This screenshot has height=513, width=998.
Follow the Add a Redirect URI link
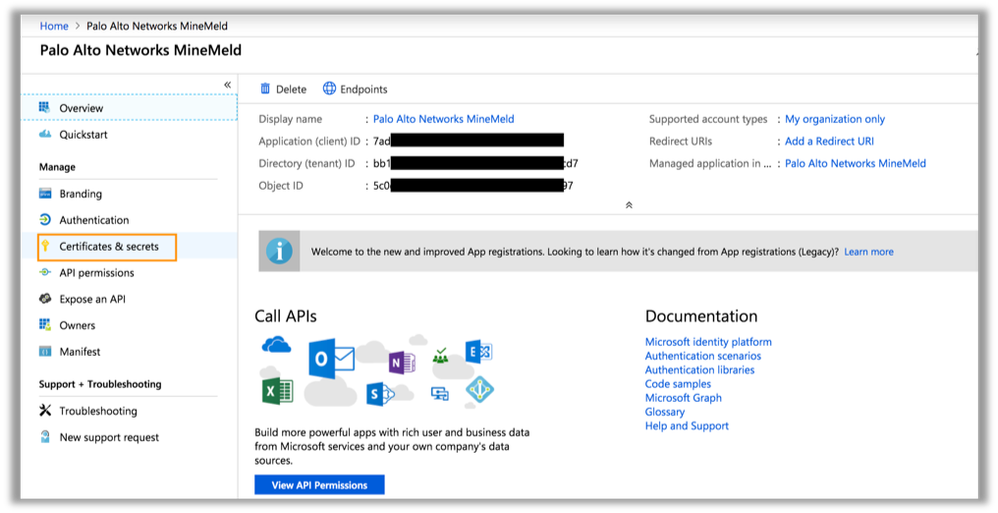click(x=829, y=141)
